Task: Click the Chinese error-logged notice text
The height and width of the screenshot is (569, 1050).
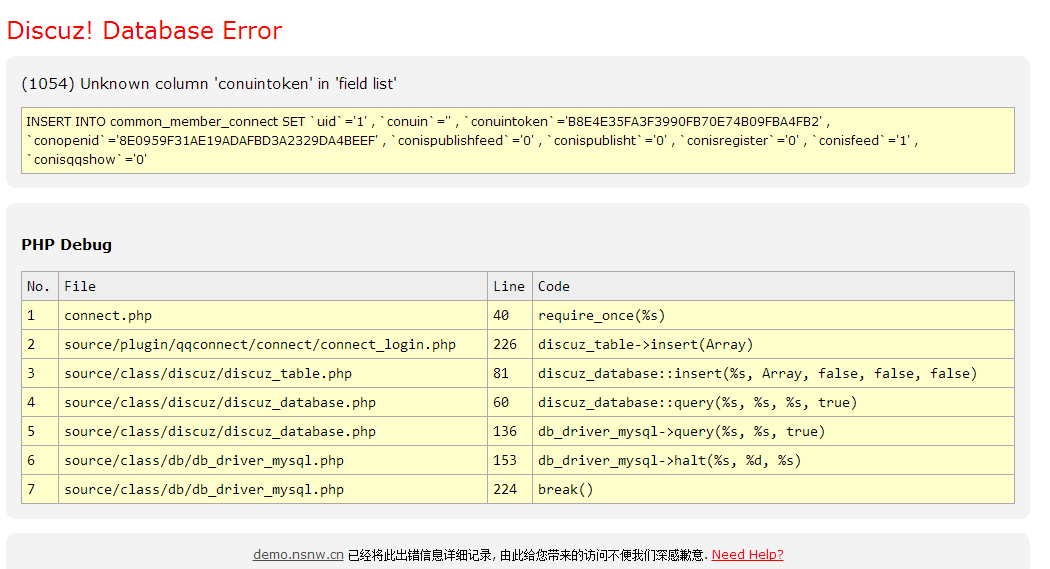Action: pos(528,555)
